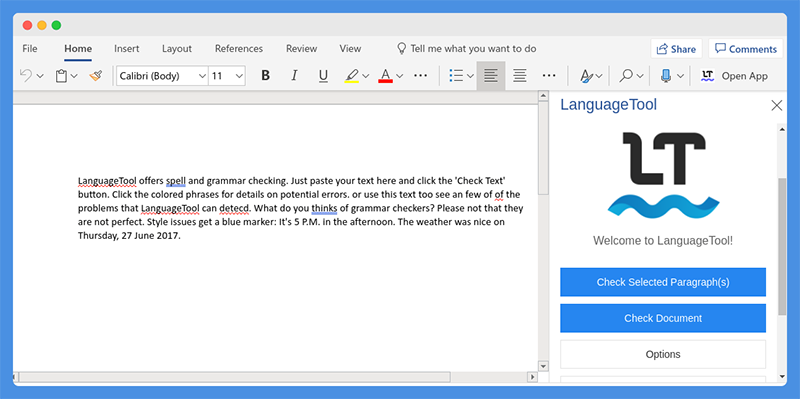Expand the Styles dropdown arrow

[x=599, y=77]
